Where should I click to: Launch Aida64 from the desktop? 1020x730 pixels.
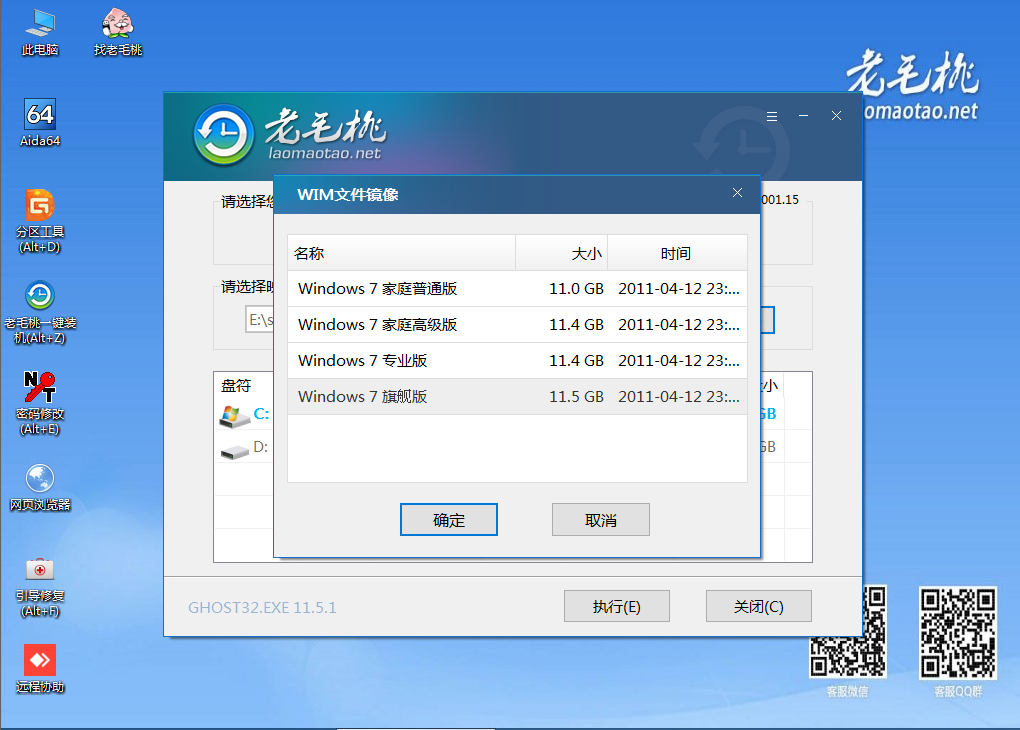click(x=40, y=123)
